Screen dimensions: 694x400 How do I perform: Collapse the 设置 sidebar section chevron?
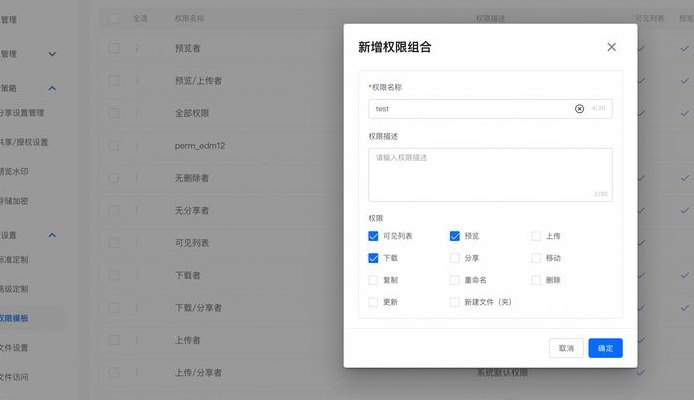(52, 235)
